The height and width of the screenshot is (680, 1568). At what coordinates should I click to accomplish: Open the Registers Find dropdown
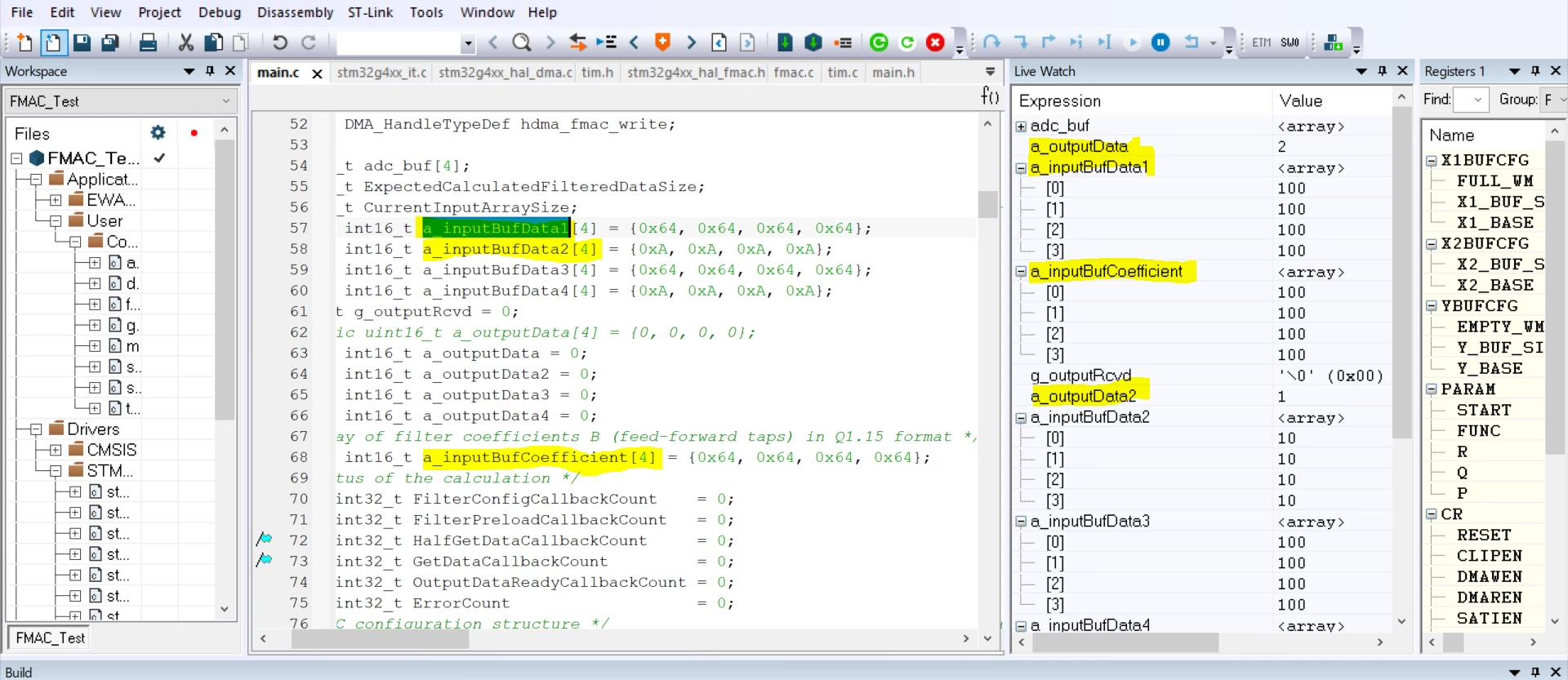[1478, 100]
